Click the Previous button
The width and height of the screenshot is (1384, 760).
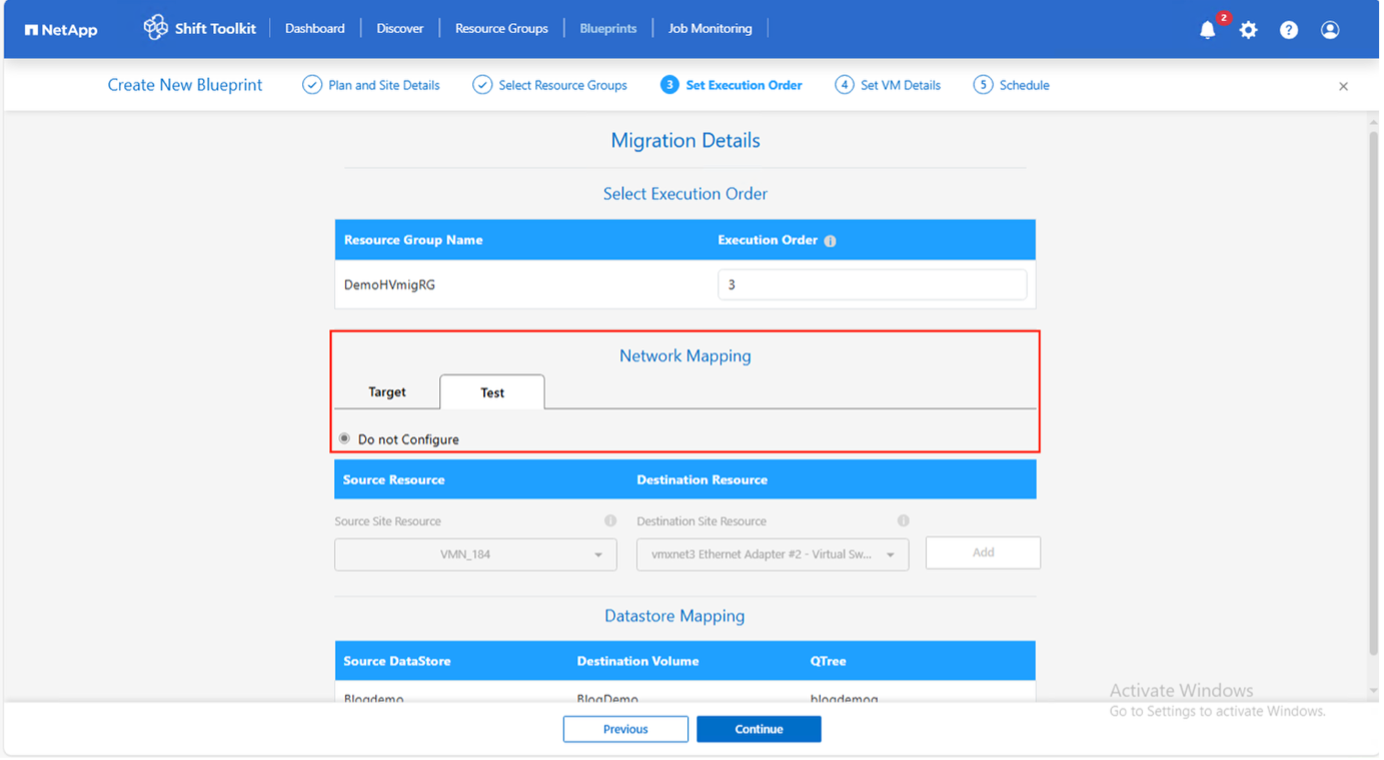click(625, 729)
